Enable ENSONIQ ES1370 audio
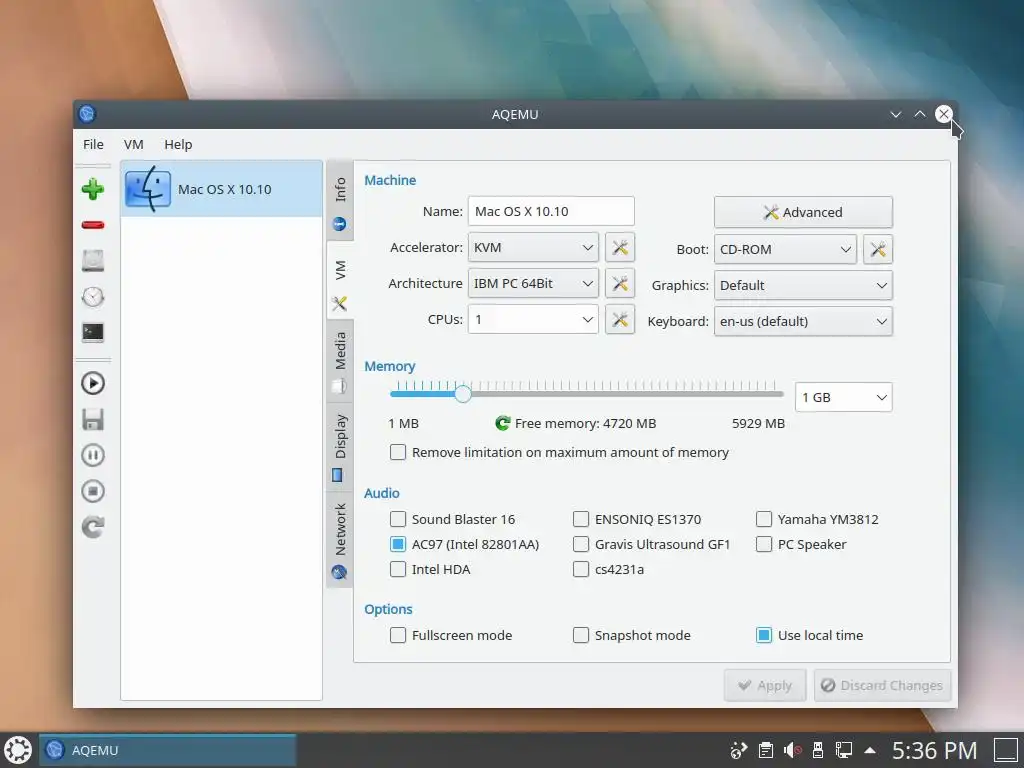 [x=581, y=519]
